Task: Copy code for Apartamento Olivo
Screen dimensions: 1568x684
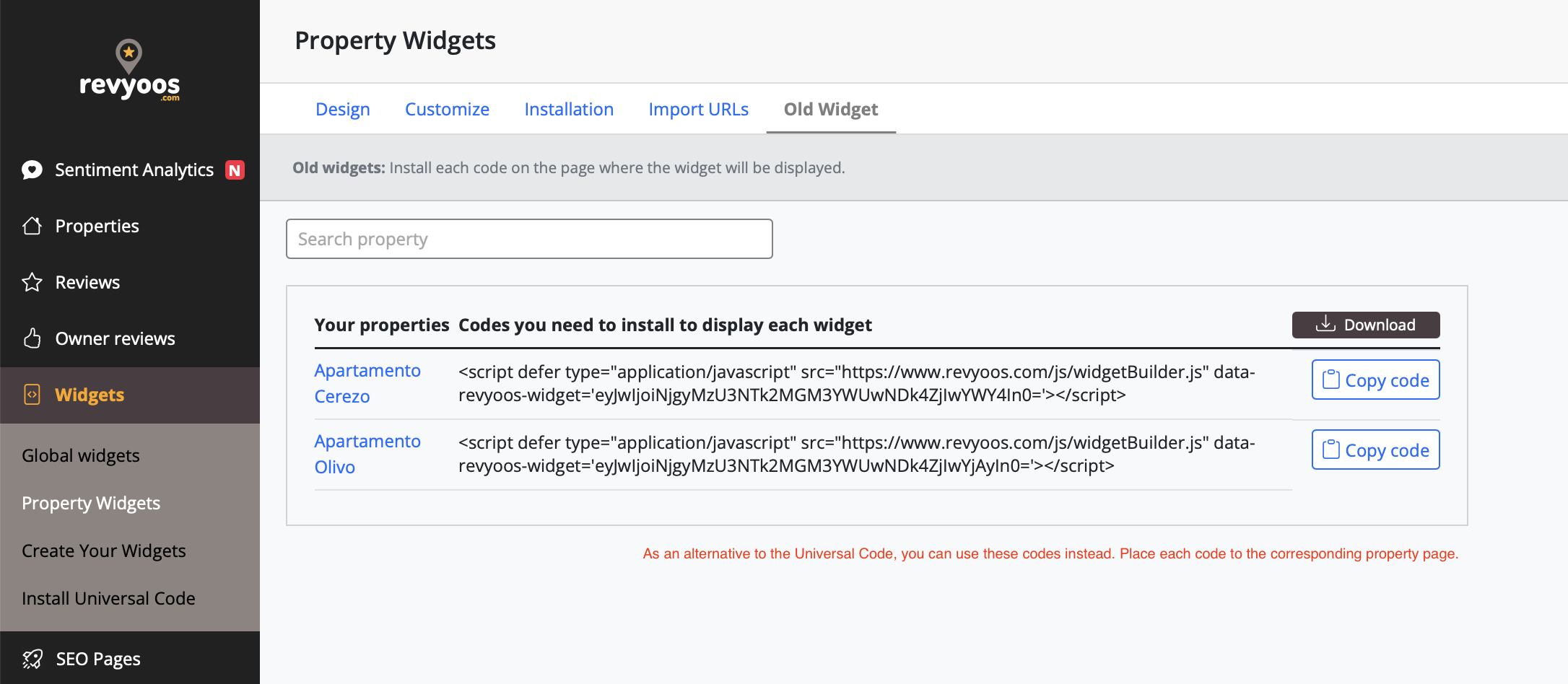Action: pyautogui.click(x=1375, y=450)
